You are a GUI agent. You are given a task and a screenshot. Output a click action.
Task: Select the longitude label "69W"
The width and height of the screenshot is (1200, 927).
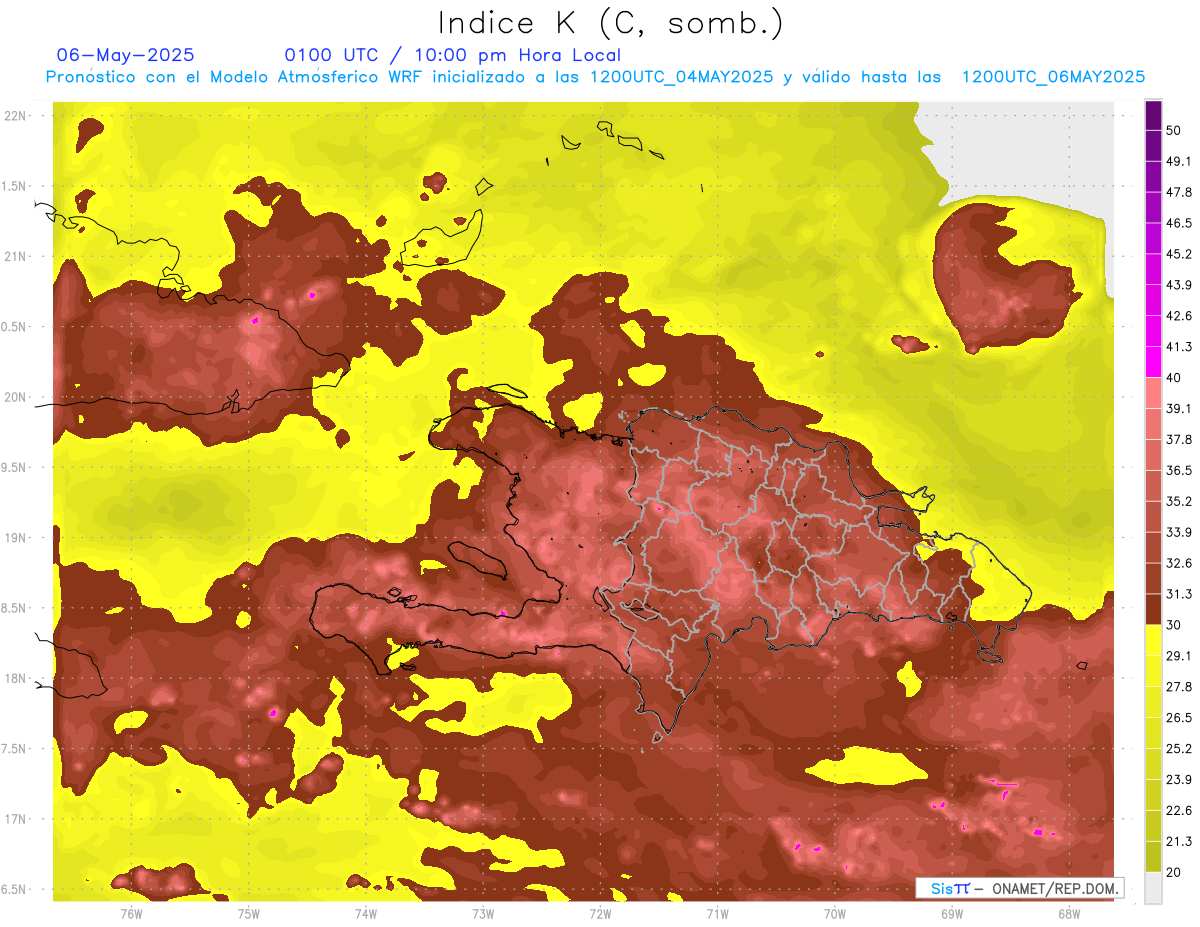[952, 914]
